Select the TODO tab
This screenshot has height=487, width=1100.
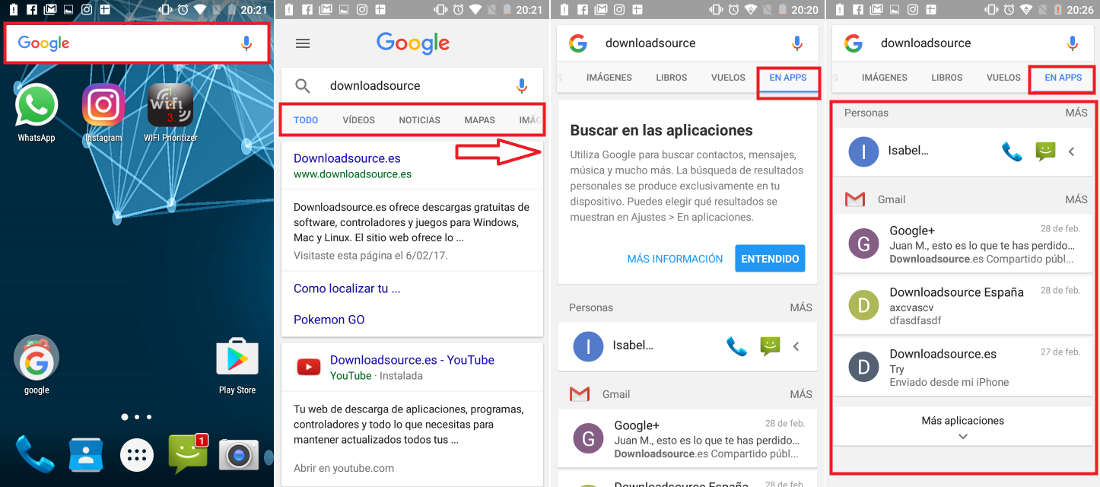click(306, 120)
